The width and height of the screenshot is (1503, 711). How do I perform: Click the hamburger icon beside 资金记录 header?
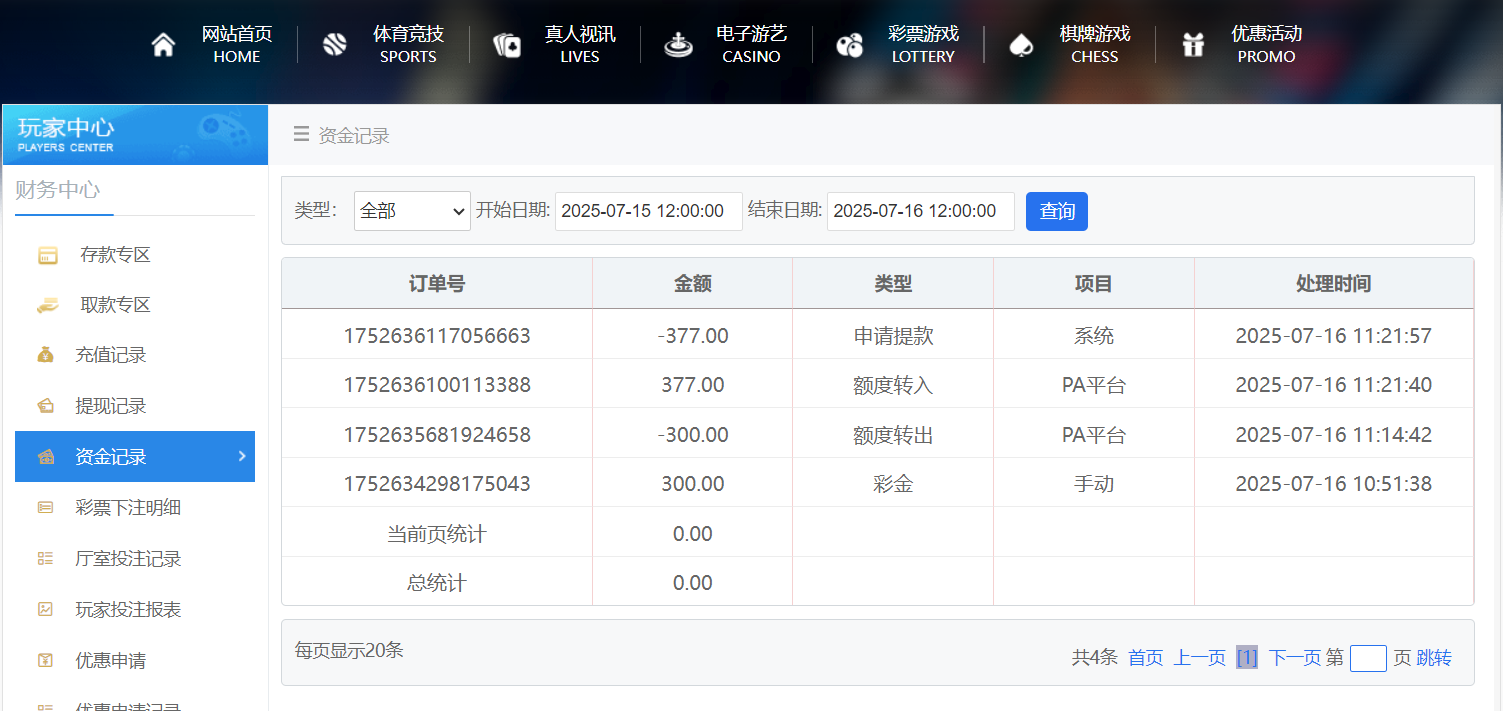pos(300,134)
